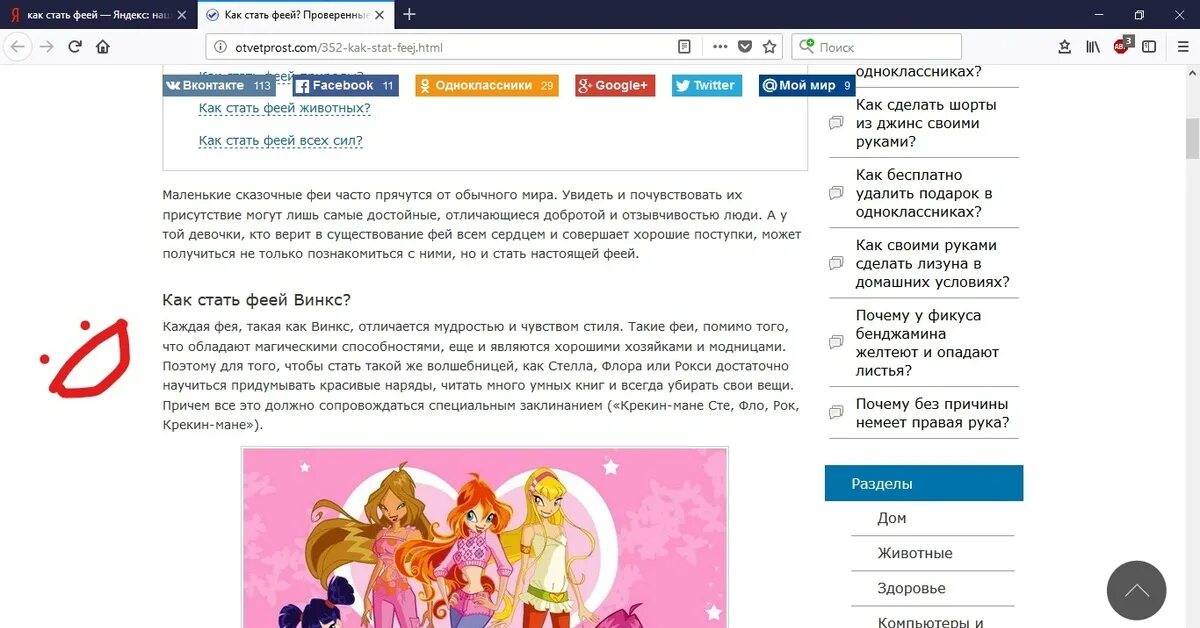Open the Животные section
Screen dimensions: 1200x628
pos(915,553)
